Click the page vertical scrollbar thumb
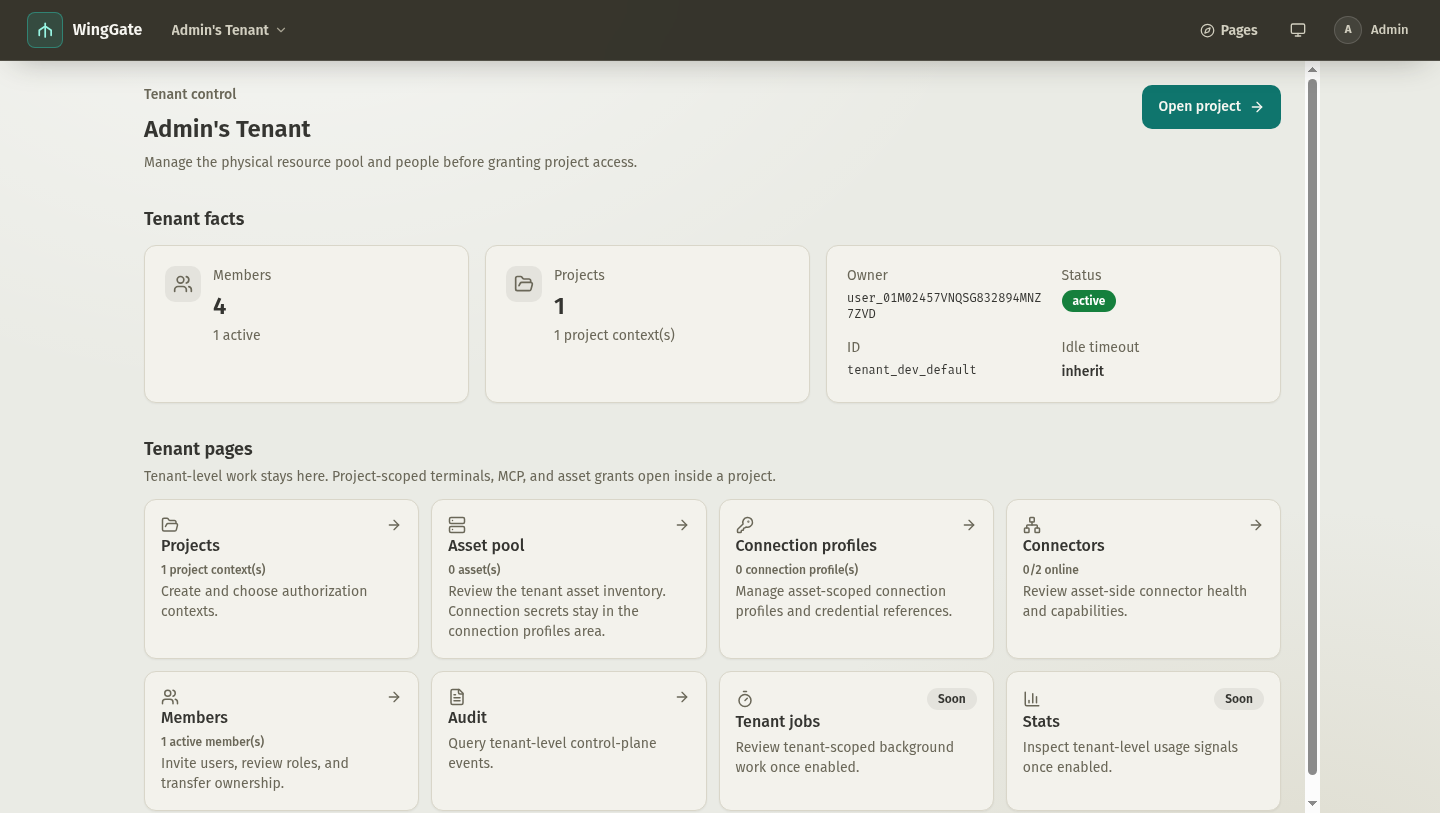Image resolution: width=1440 pixels, height=813 pixels. 1313,426
